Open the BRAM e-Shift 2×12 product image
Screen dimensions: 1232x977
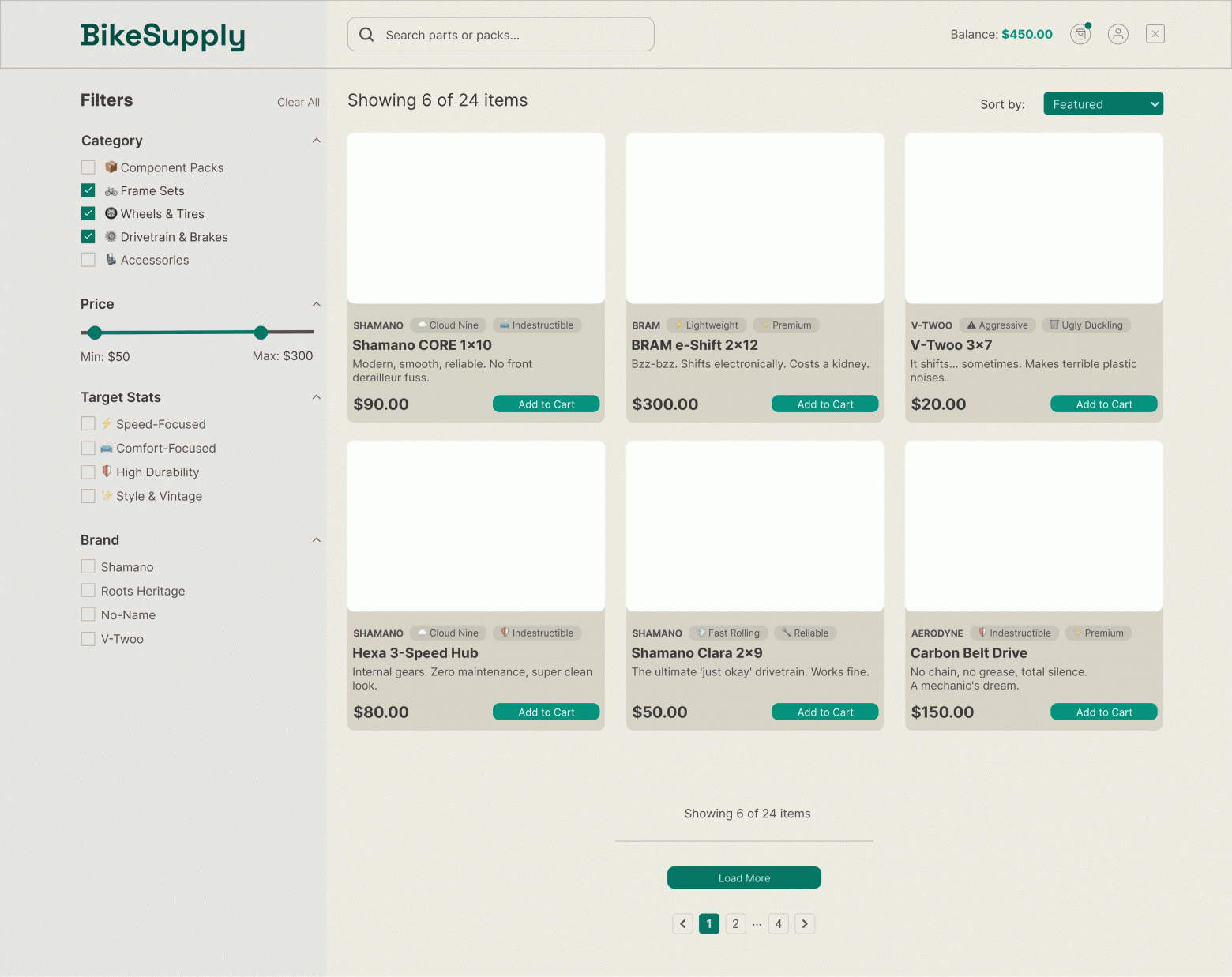[755, 218]
